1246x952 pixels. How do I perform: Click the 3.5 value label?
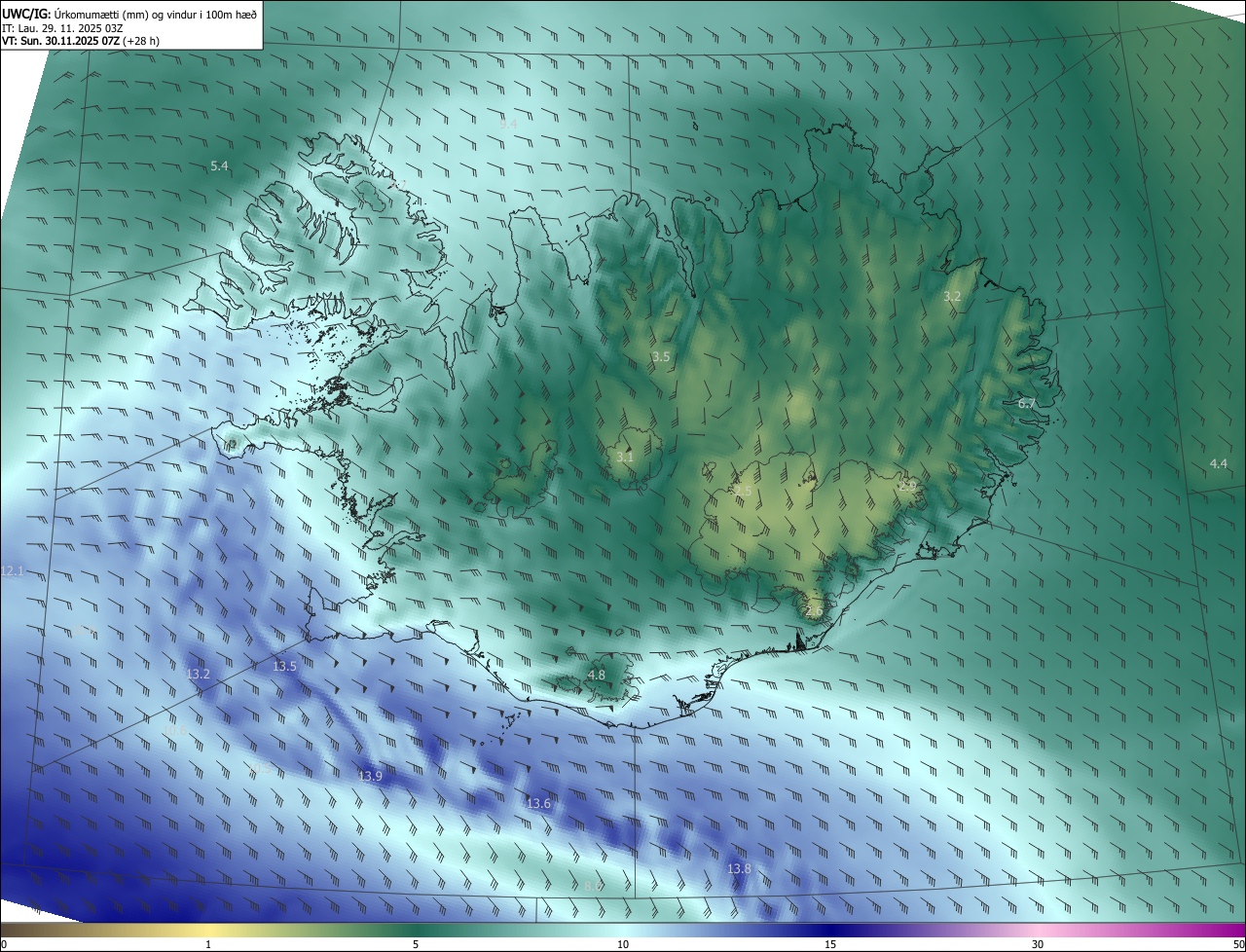click(x=661, y=357)
